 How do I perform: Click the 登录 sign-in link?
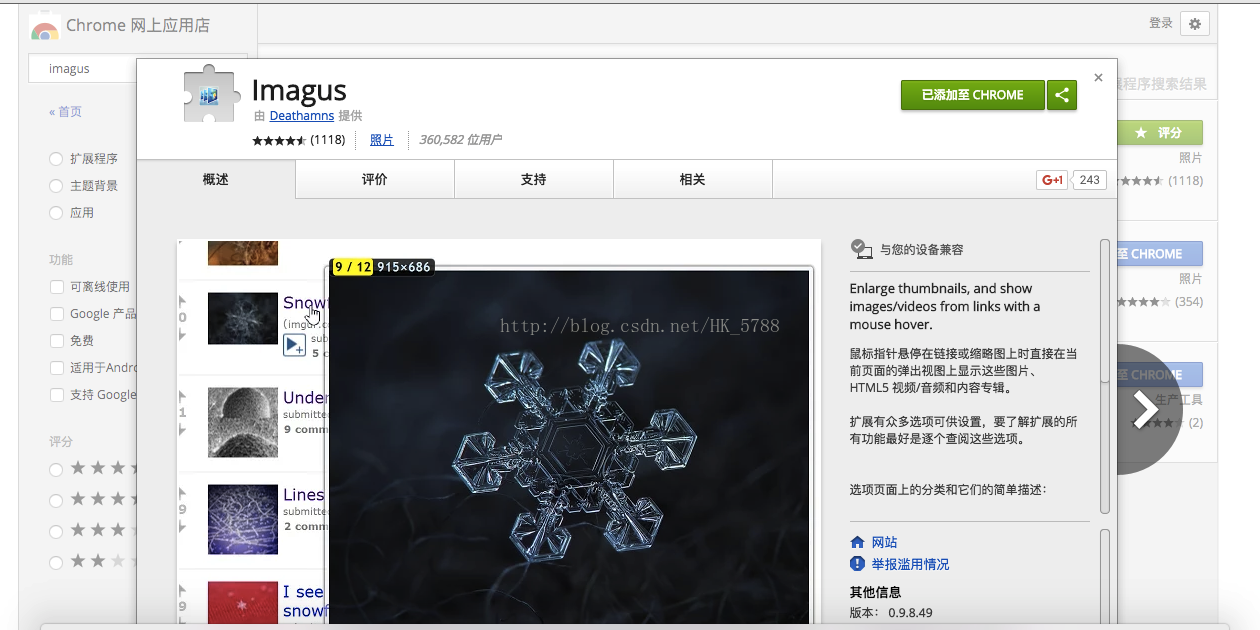click(x=1160, y=23)
